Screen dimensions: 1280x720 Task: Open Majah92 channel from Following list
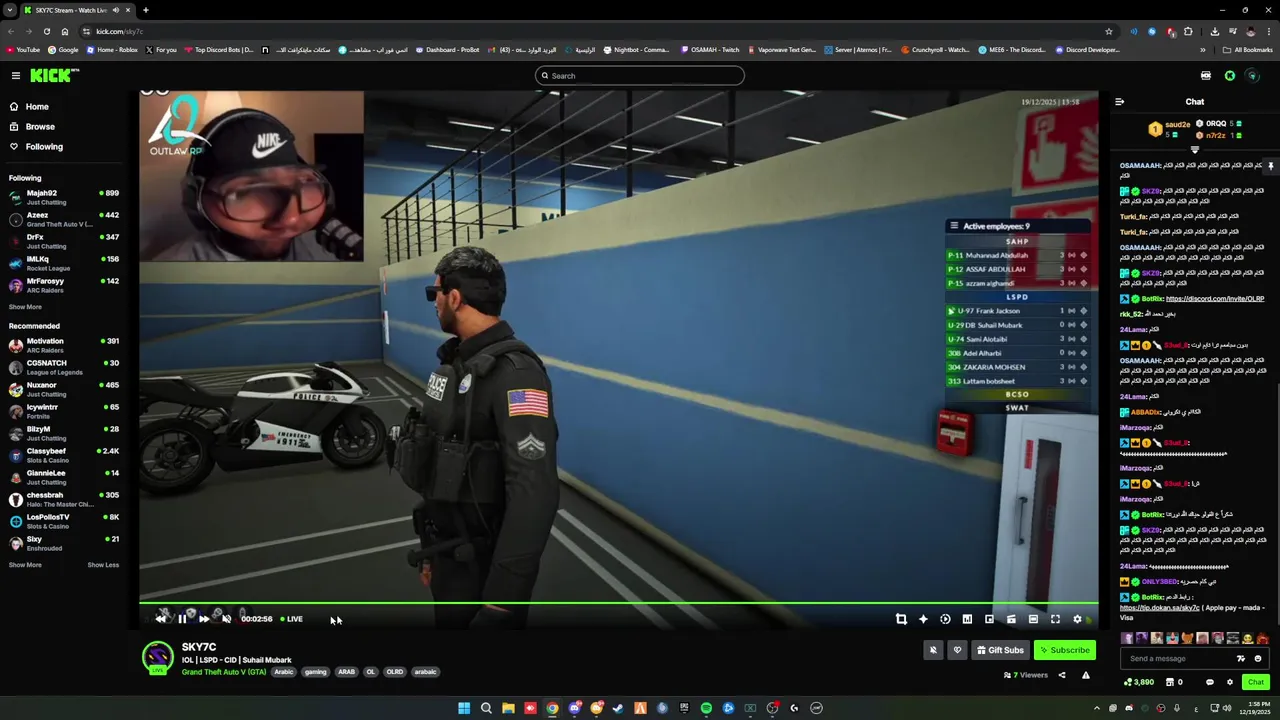click(64, 197)
